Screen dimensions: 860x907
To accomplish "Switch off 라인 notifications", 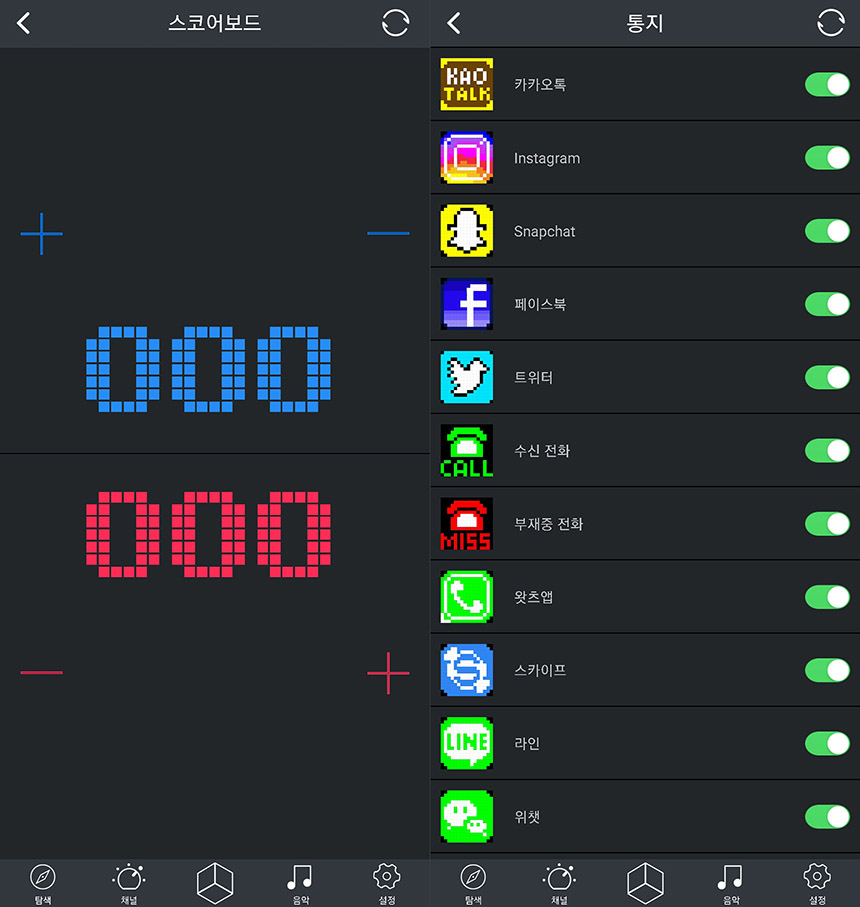I will (x=827, y=743).
